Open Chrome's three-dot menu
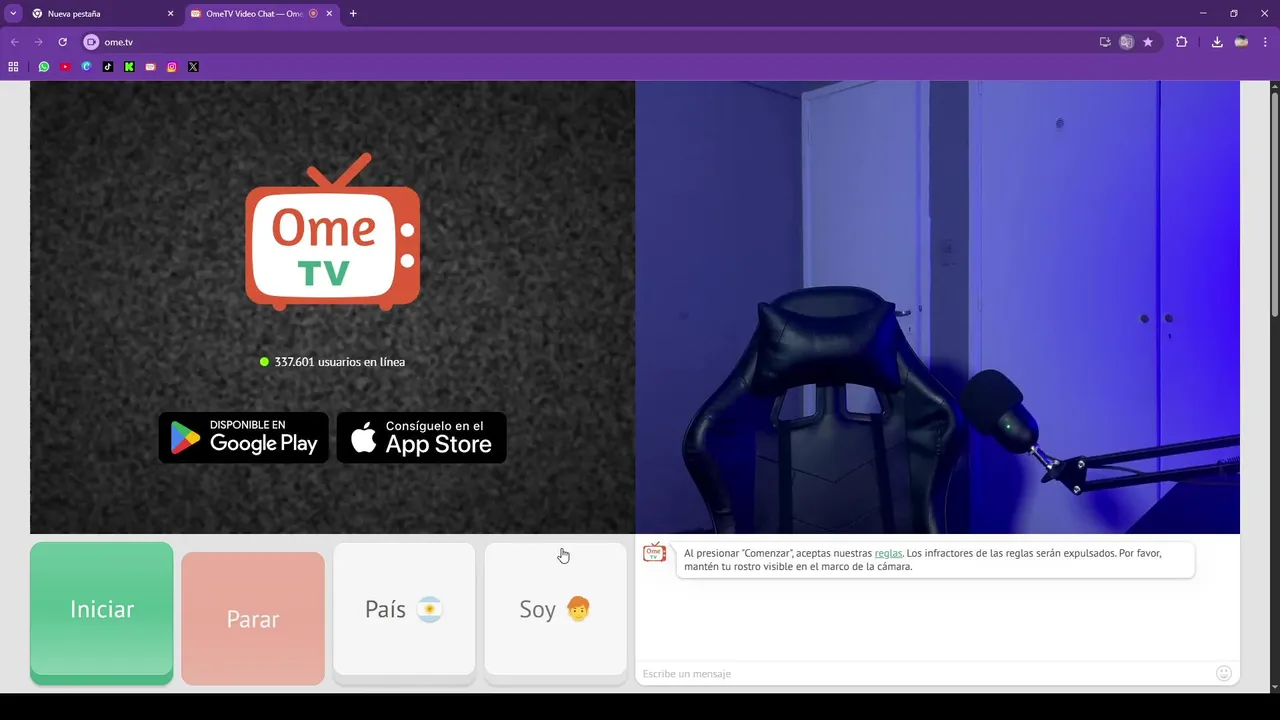This screenshot has width=1280, height=720. point(1266,42)
